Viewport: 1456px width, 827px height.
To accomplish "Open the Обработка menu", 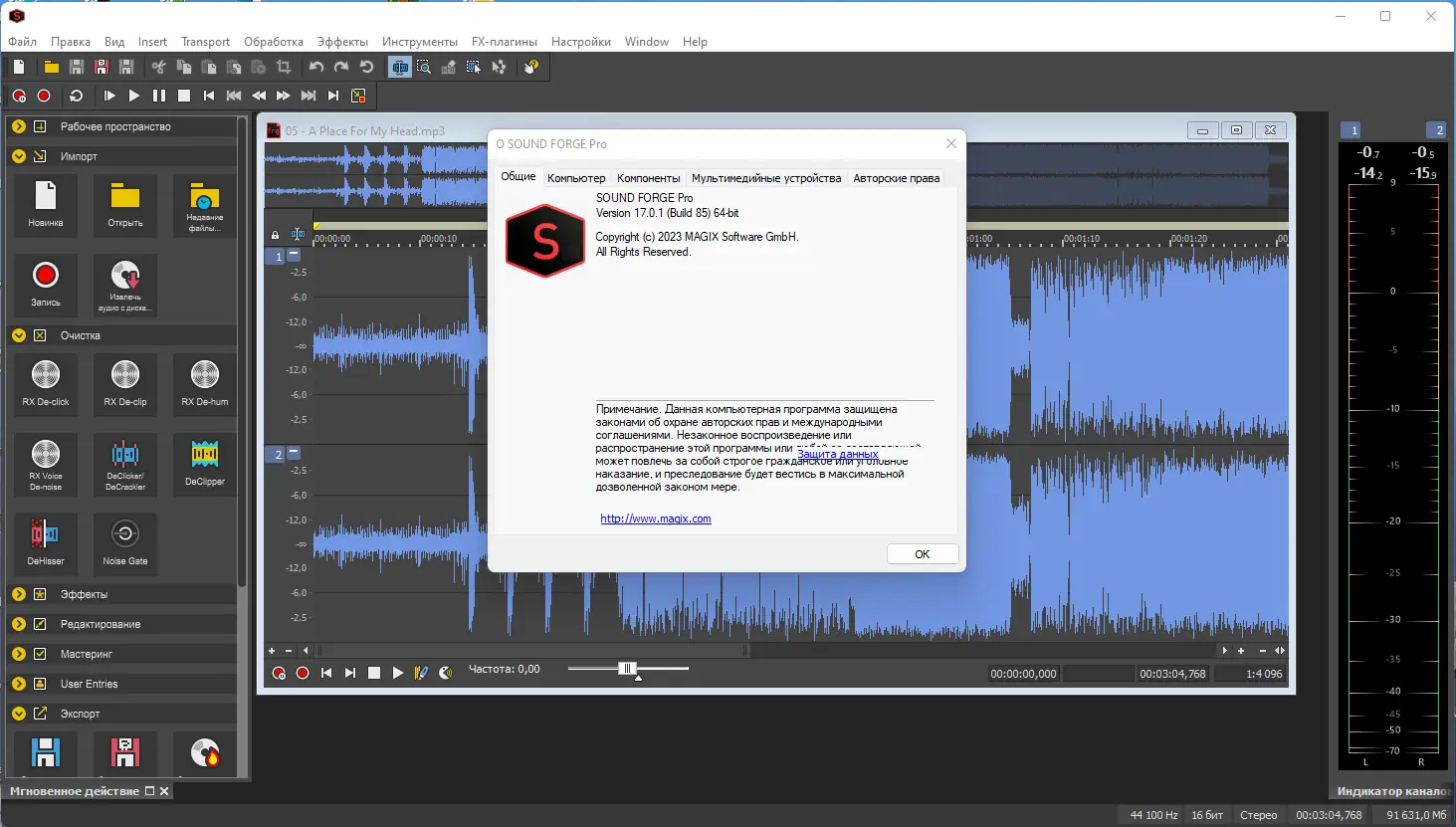I will (x=273, y=42).
